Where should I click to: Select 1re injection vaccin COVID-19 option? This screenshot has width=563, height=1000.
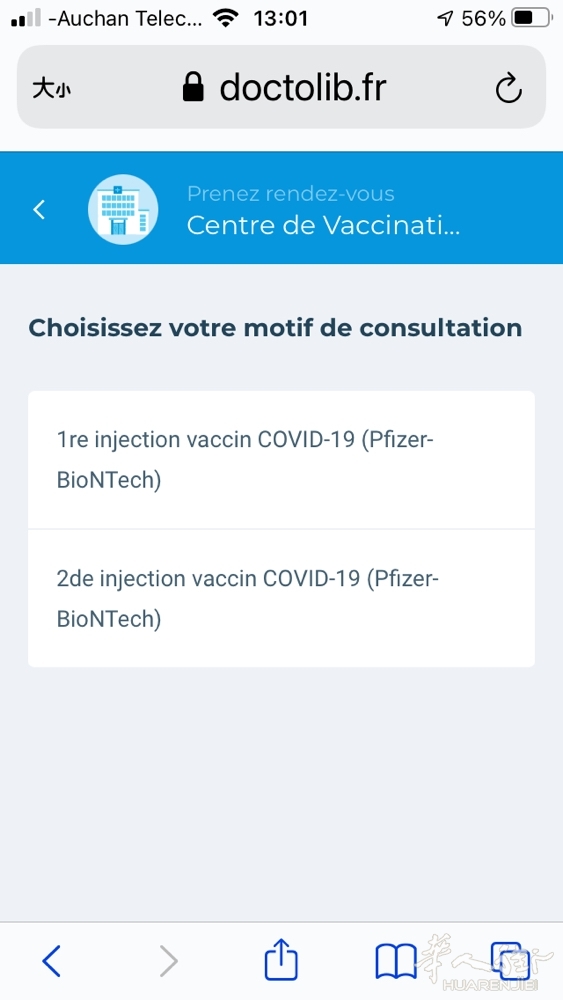click(x=281, y=460)
